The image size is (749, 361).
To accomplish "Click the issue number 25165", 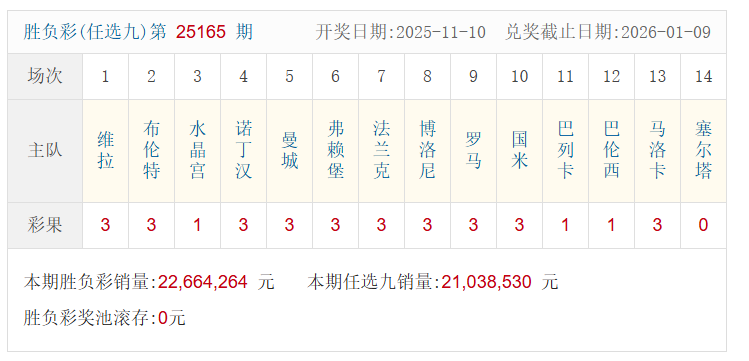I will click(x=201, y=32).
